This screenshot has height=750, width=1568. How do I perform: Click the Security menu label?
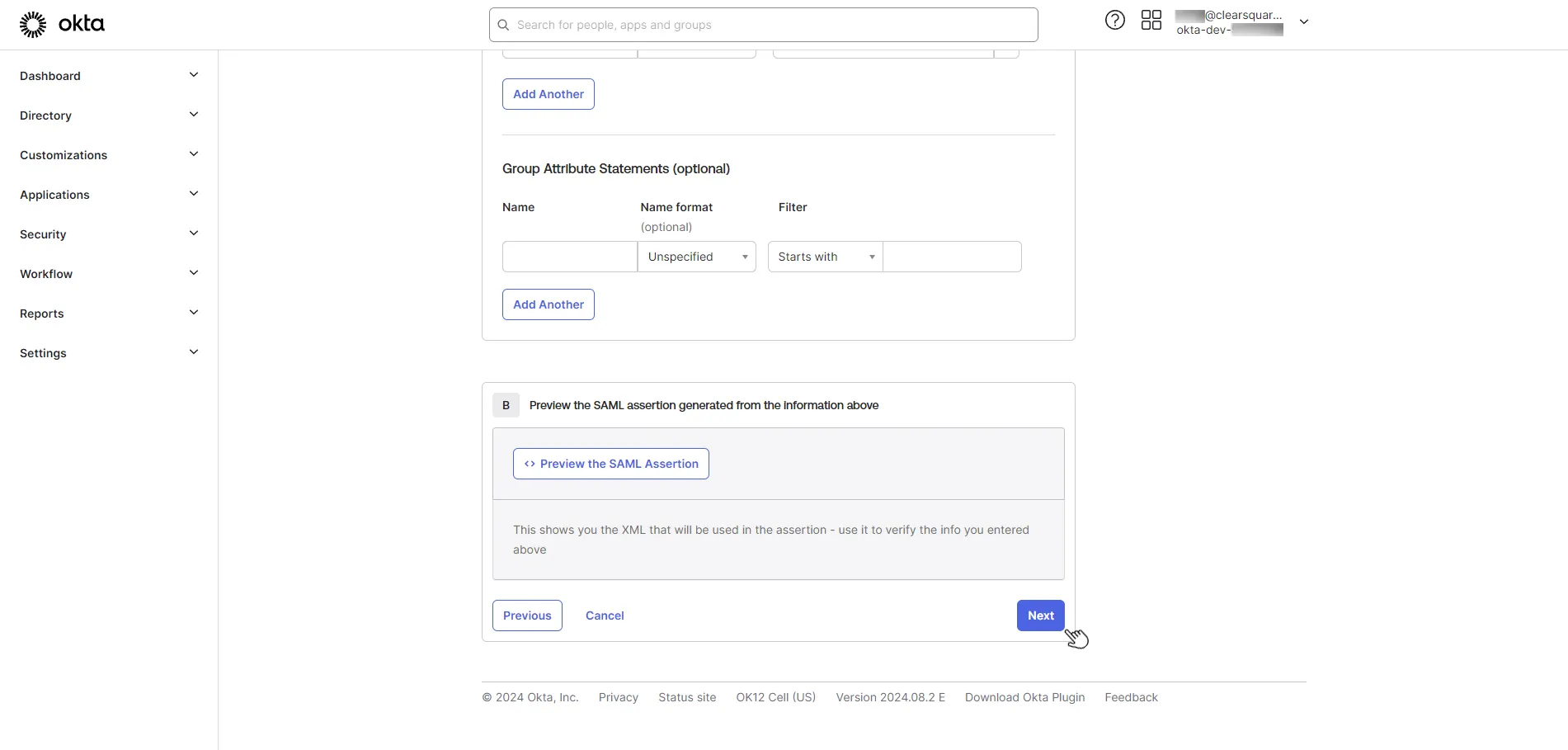click(43, 234)
